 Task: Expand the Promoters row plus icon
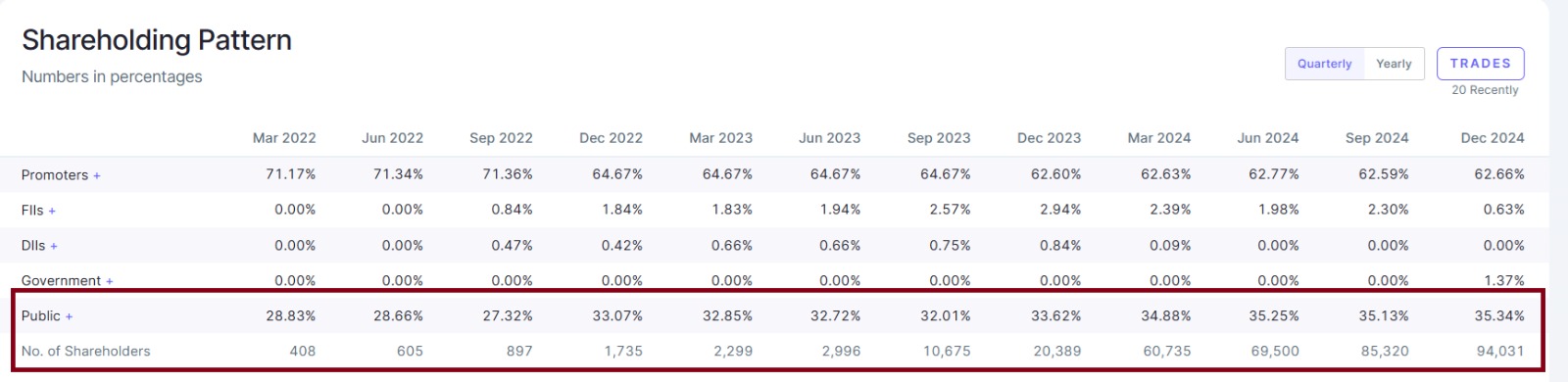[x=97, y=175]
